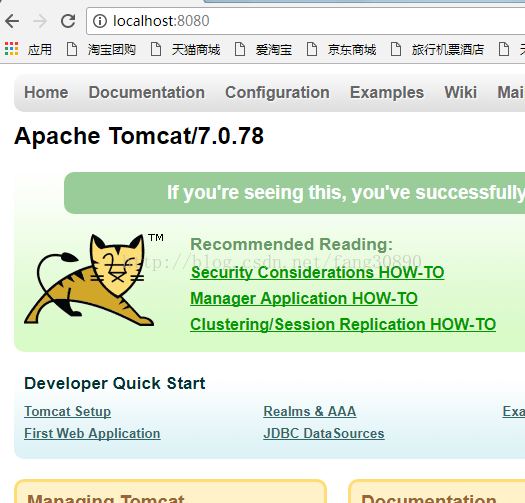Click the browser forward arrow
Image resolution: width=525 pixels, height=503 pixels.
point(40,21)
